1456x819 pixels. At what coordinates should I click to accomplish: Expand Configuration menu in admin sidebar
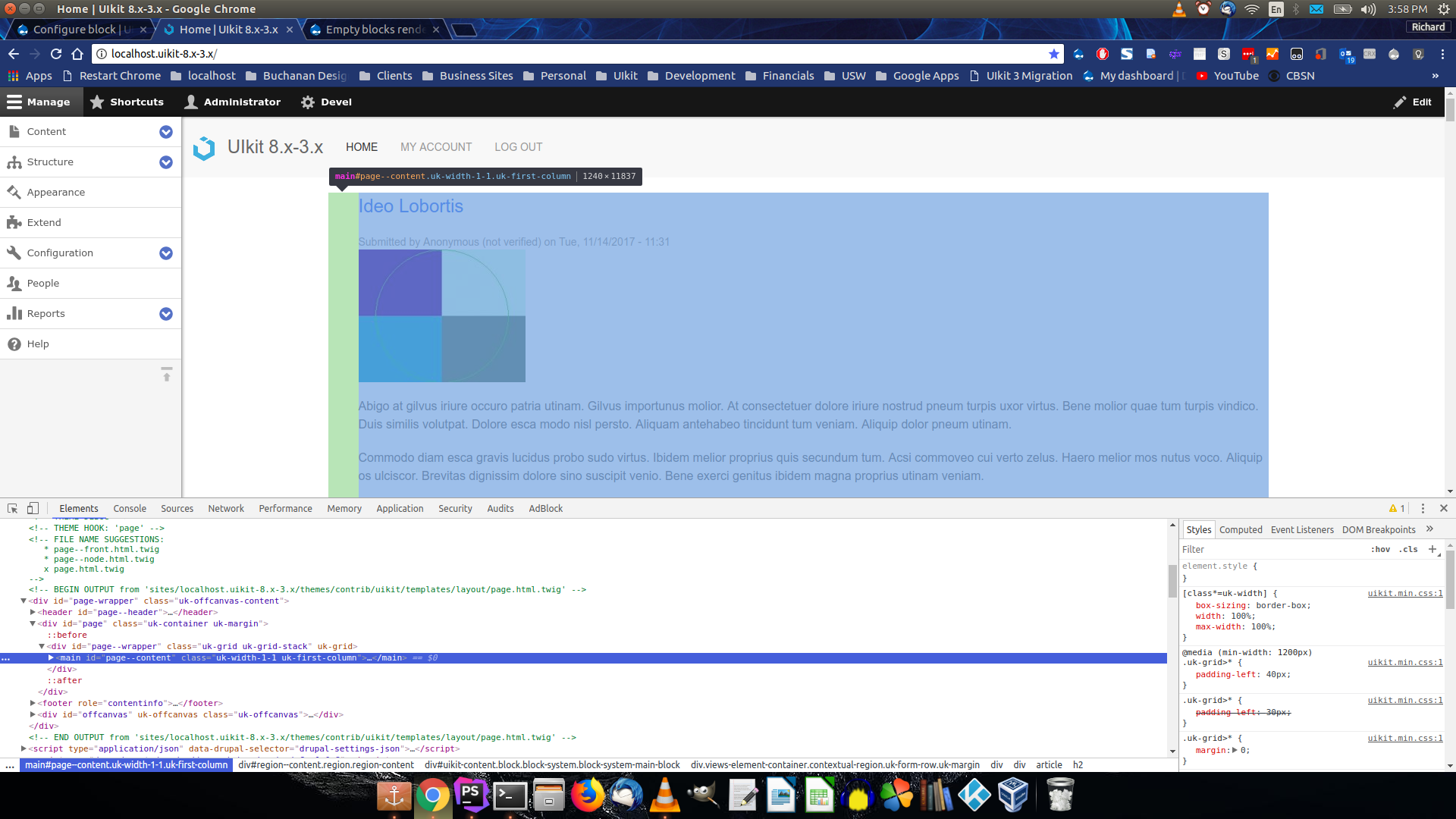[x=166, y=253]
